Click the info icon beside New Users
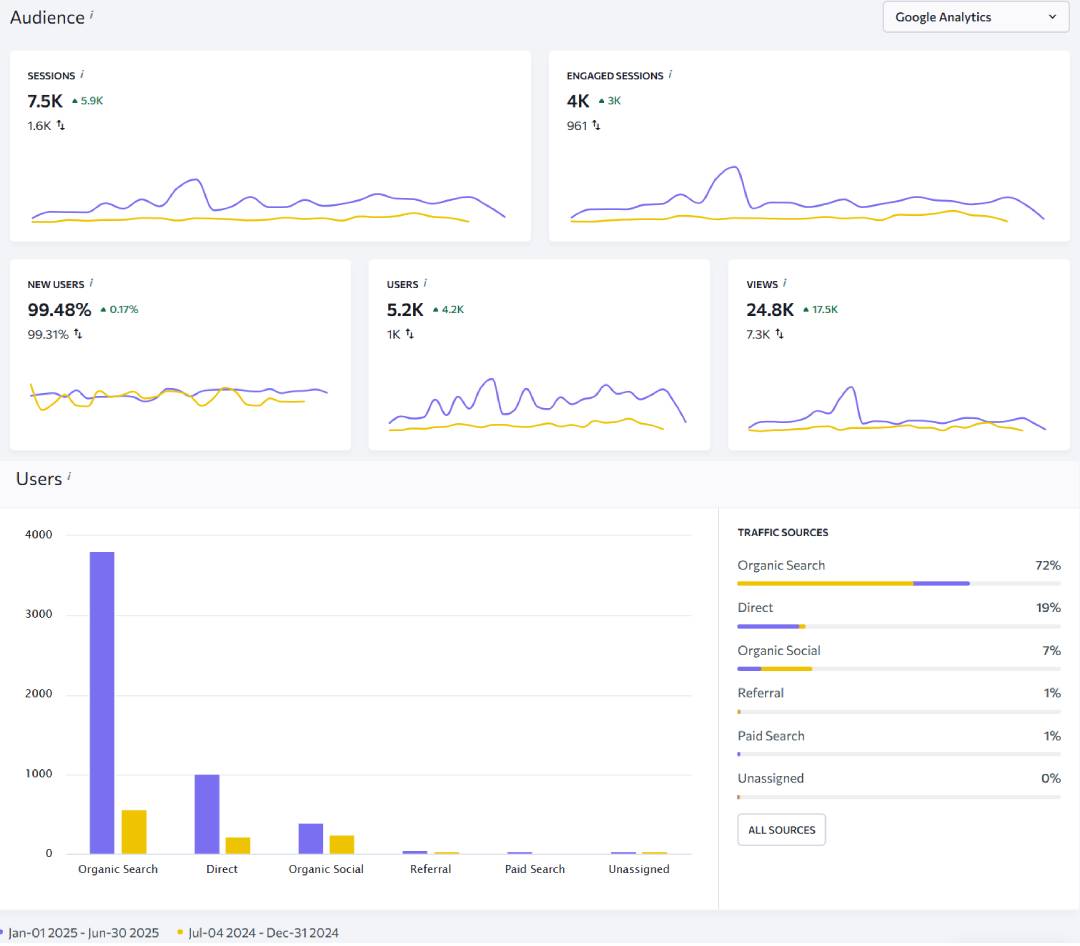Image resolution: width=1080 pixels, height=946 pixels. (x=91, y=284)
